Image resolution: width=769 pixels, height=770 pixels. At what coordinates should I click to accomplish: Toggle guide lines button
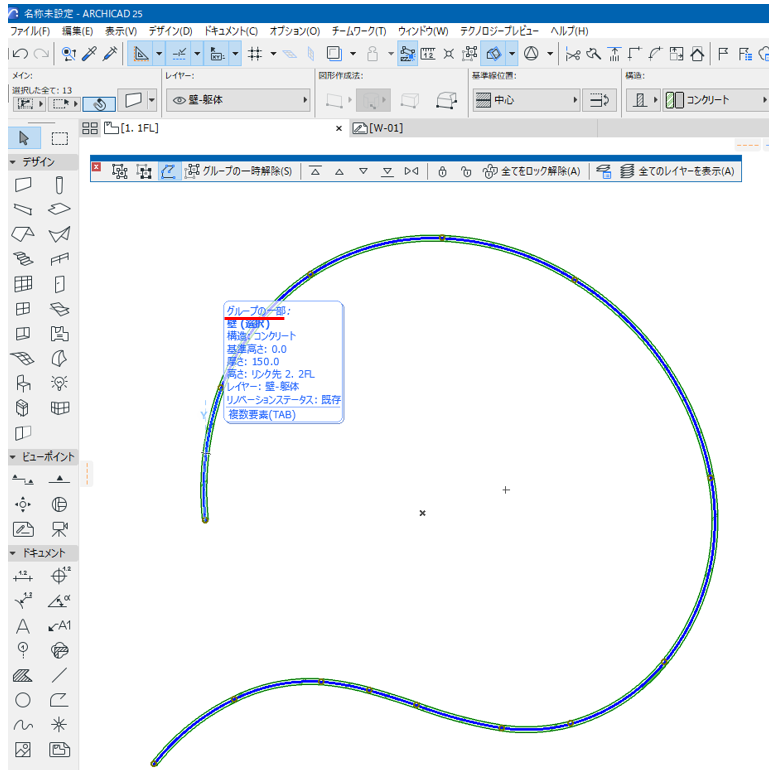point(141,54)
